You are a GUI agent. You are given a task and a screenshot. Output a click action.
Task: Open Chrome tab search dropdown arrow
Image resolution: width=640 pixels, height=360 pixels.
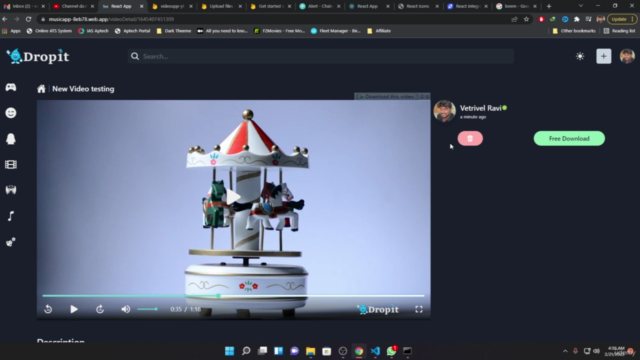click(x=580, y=6)
